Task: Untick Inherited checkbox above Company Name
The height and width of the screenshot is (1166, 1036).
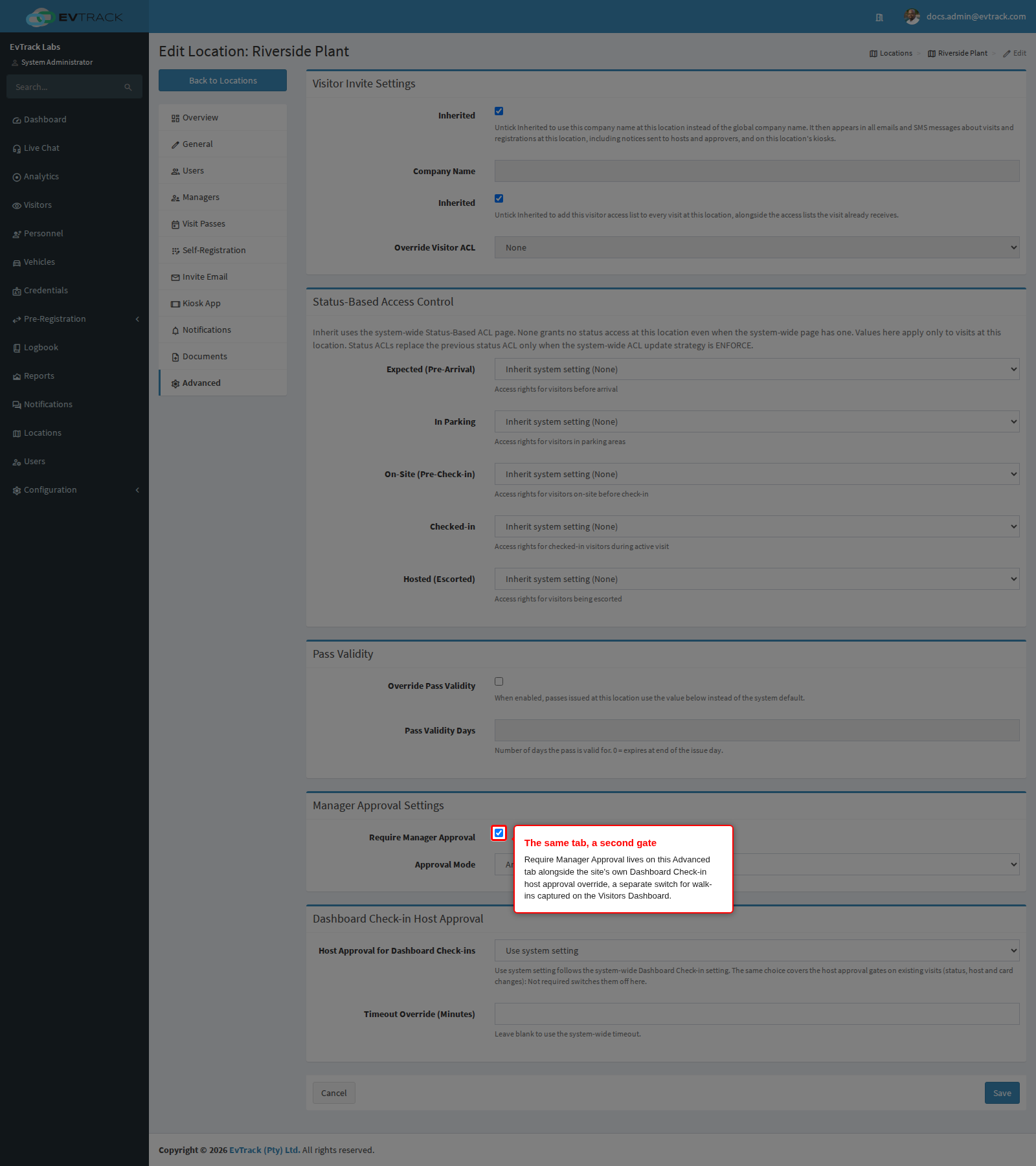Action: click(499, 111)
